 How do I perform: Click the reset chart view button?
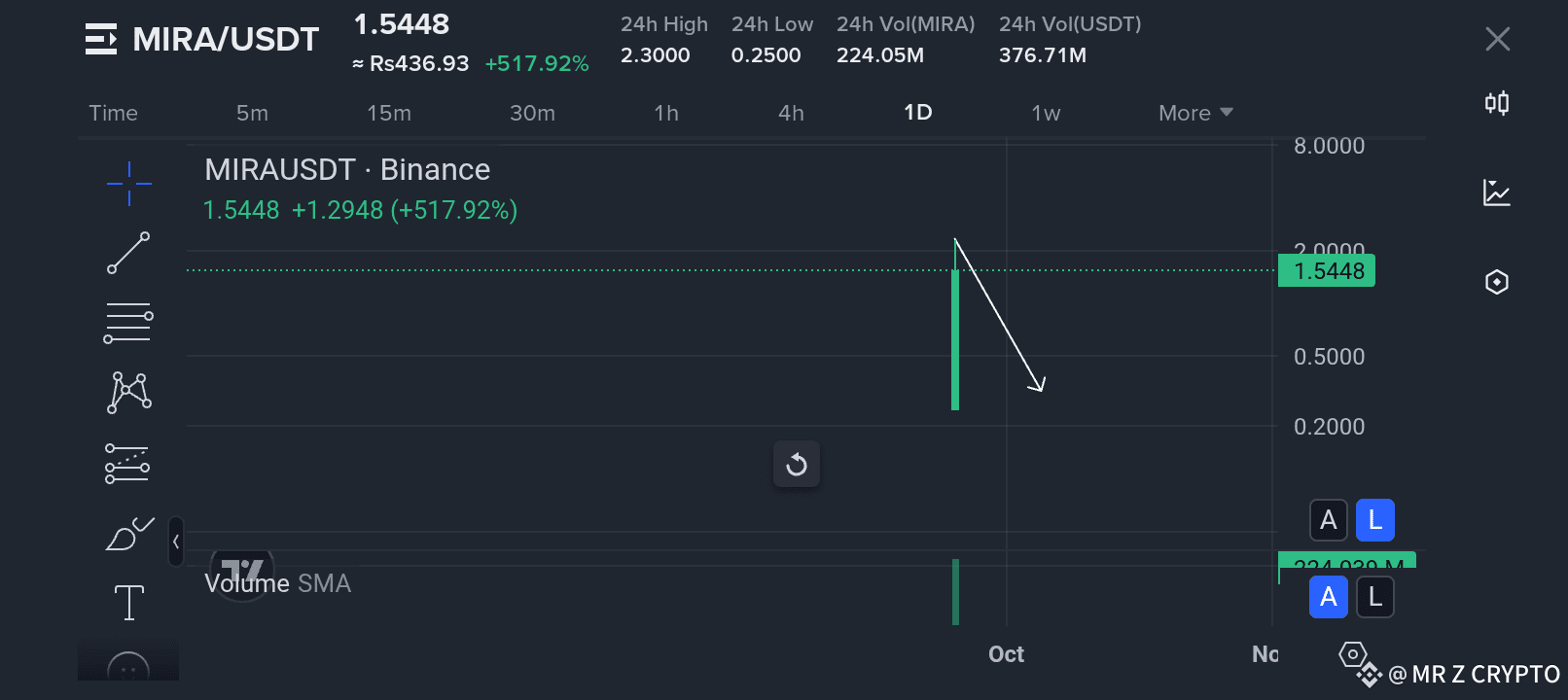click(797, 465)
